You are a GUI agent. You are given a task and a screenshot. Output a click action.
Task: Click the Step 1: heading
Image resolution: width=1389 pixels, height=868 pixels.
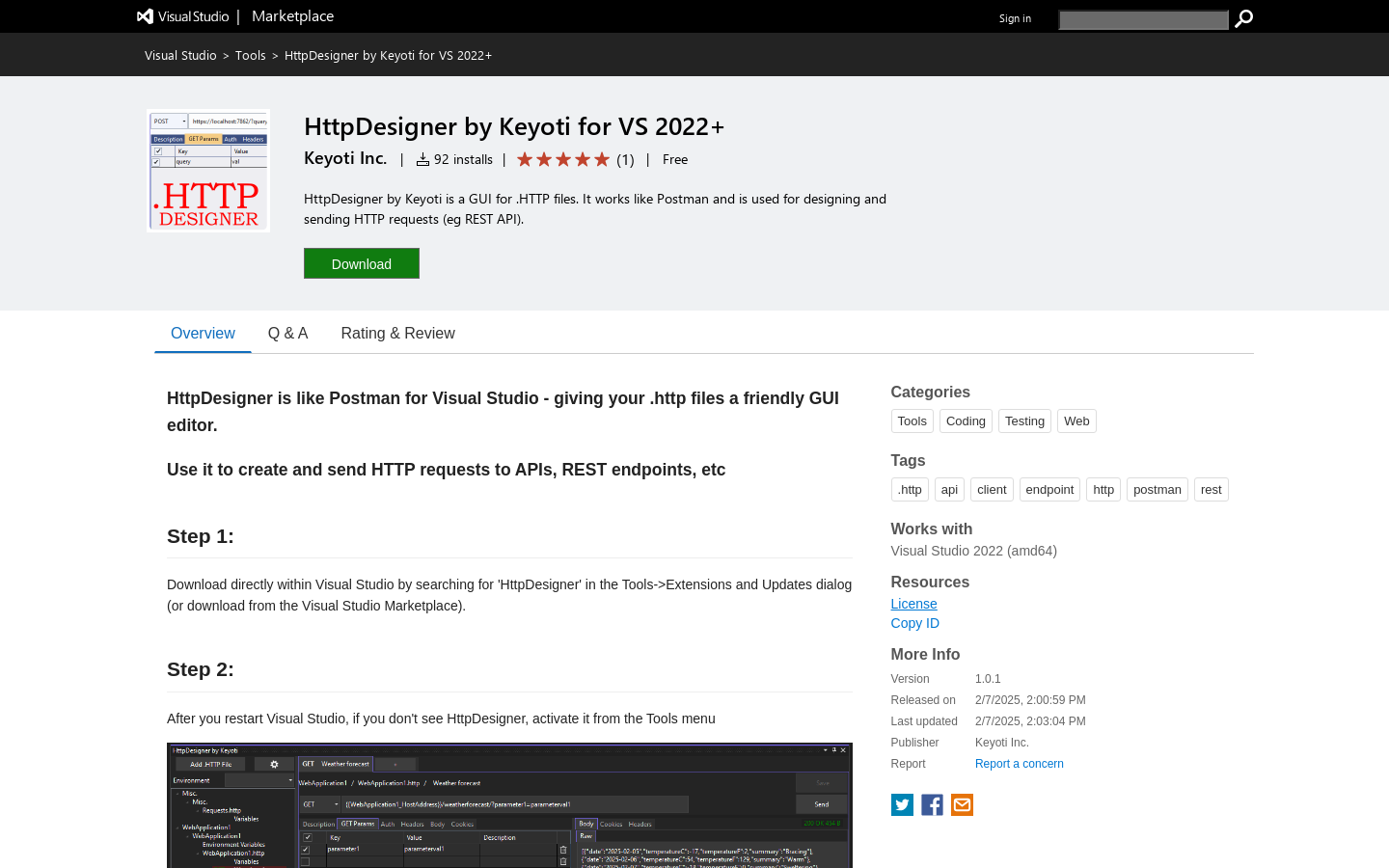(201, 536)
